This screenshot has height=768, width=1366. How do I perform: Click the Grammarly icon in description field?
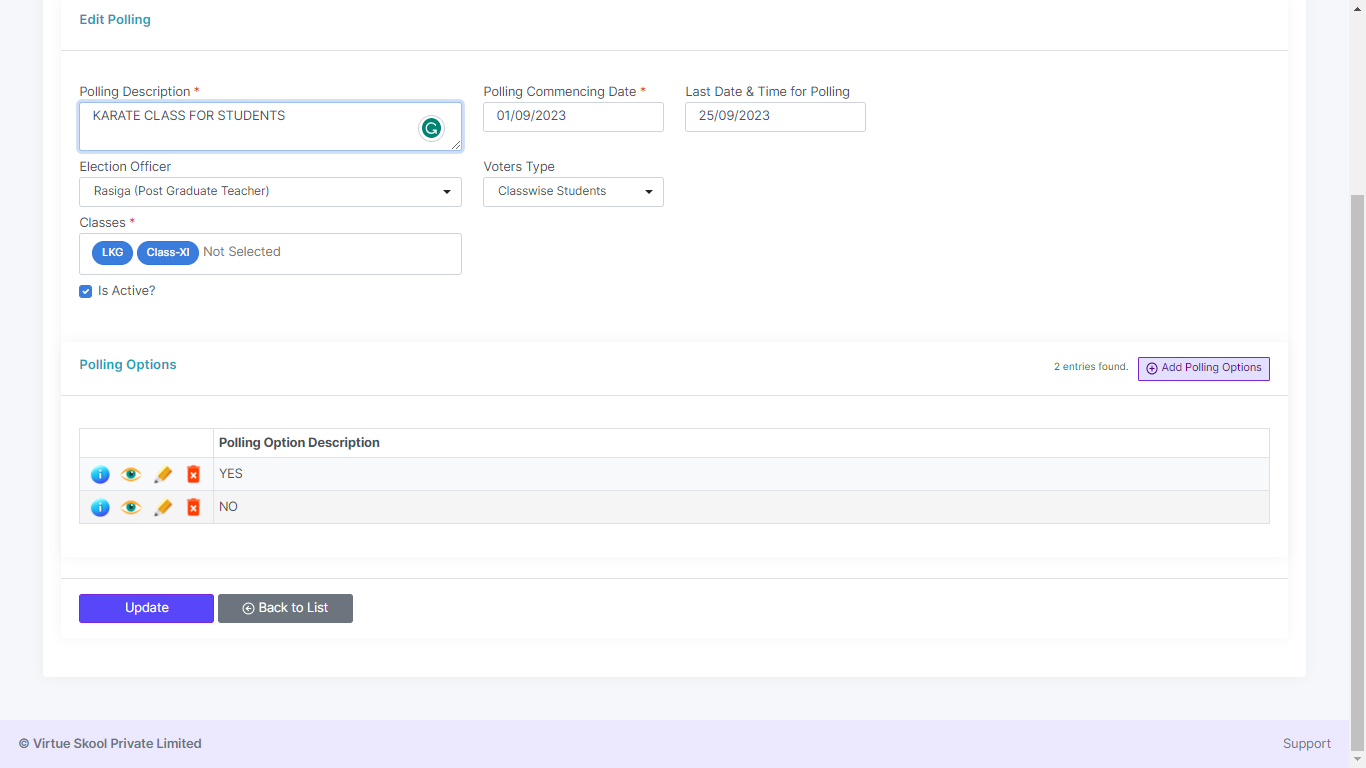pos(431,128)
